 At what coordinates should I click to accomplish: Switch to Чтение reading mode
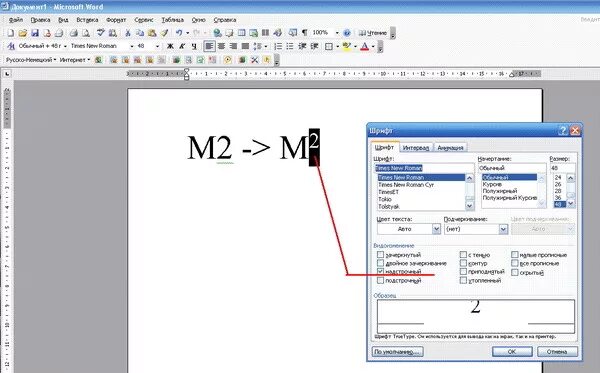(x=373, y=33)
